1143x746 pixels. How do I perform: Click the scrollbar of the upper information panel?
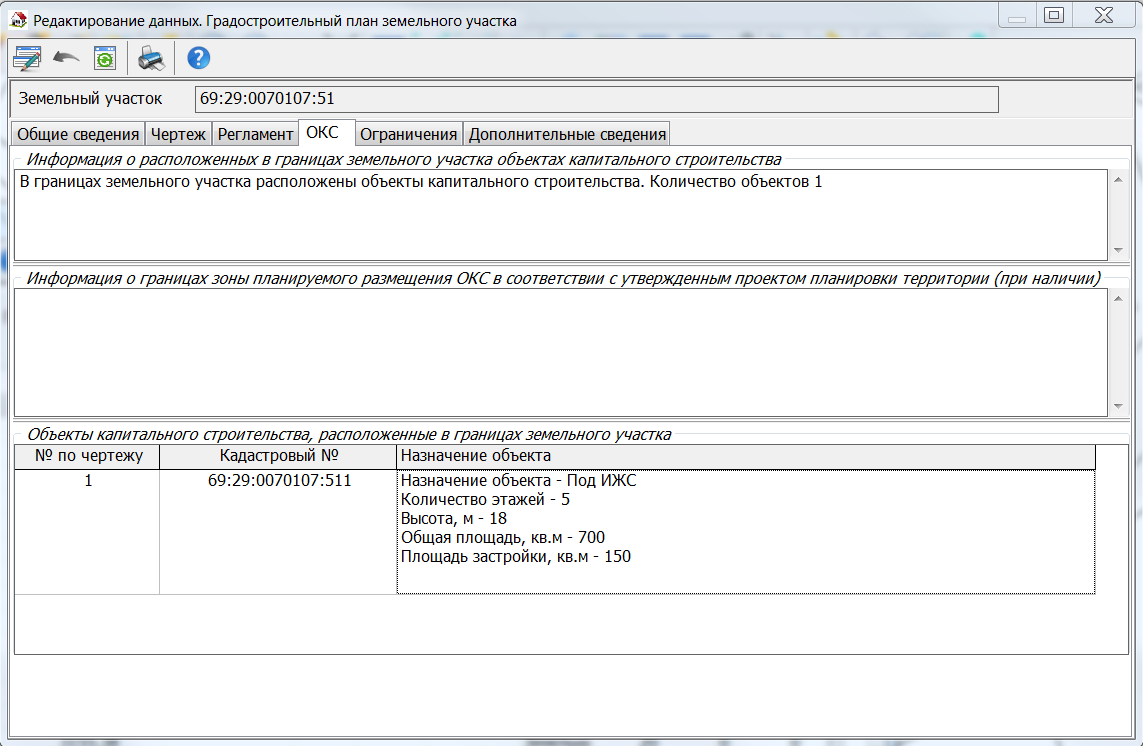1117,215
